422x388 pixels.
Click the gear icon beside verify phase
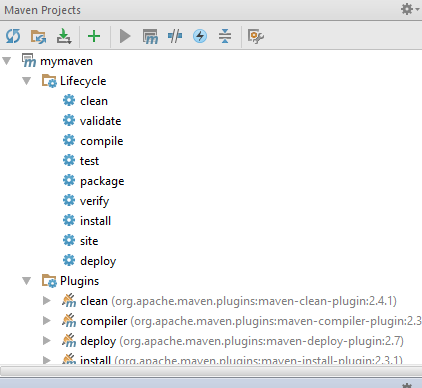pyautogui.click(x=69, y=200)
